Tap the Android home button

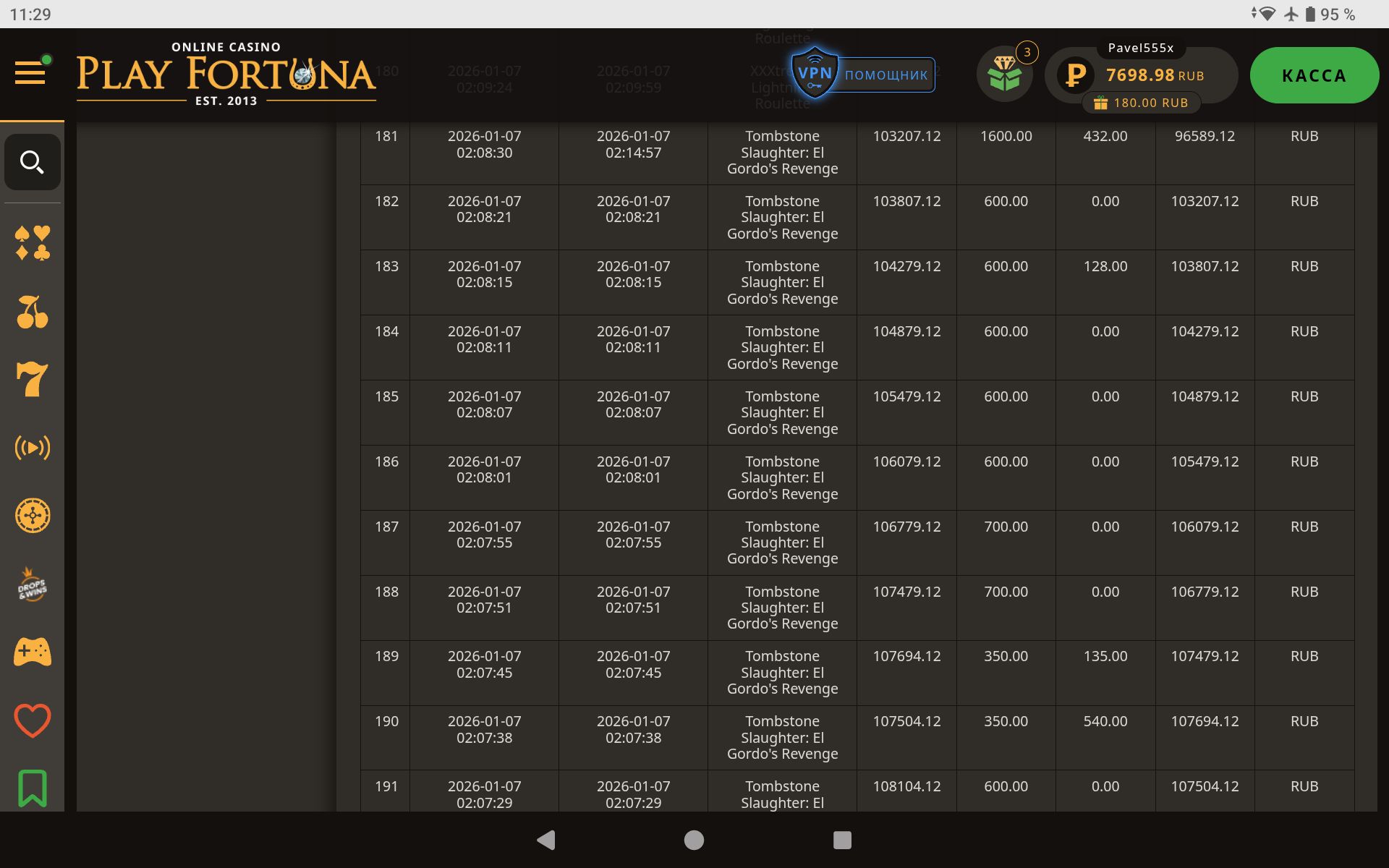(x=694, y=840)
